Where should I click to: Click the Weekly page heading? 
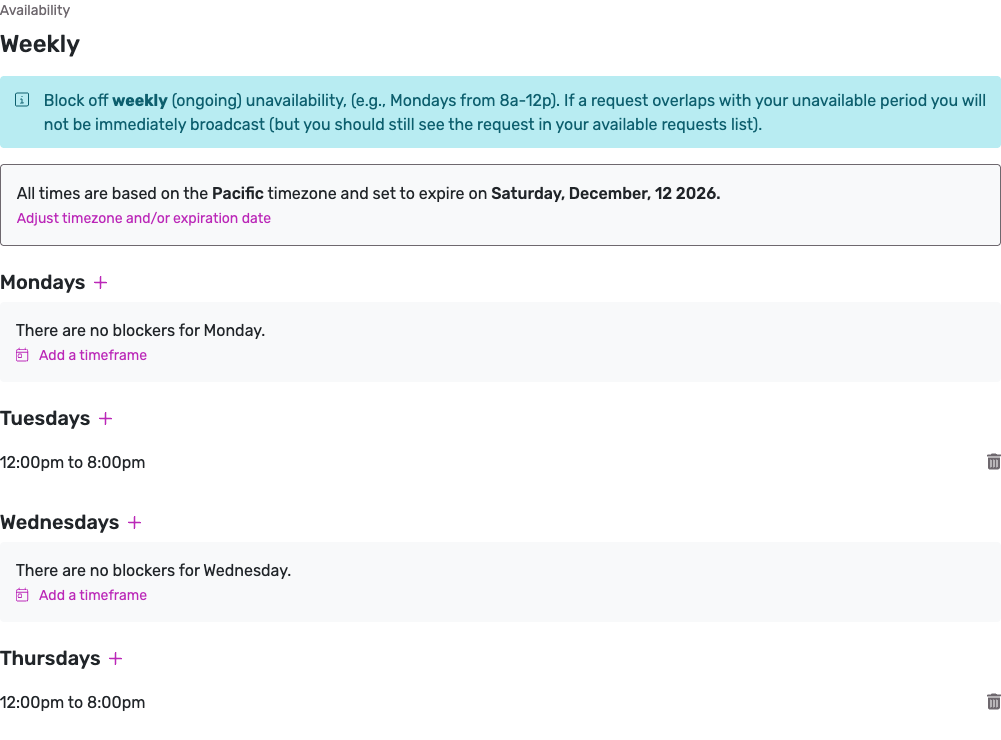(40, 44)
